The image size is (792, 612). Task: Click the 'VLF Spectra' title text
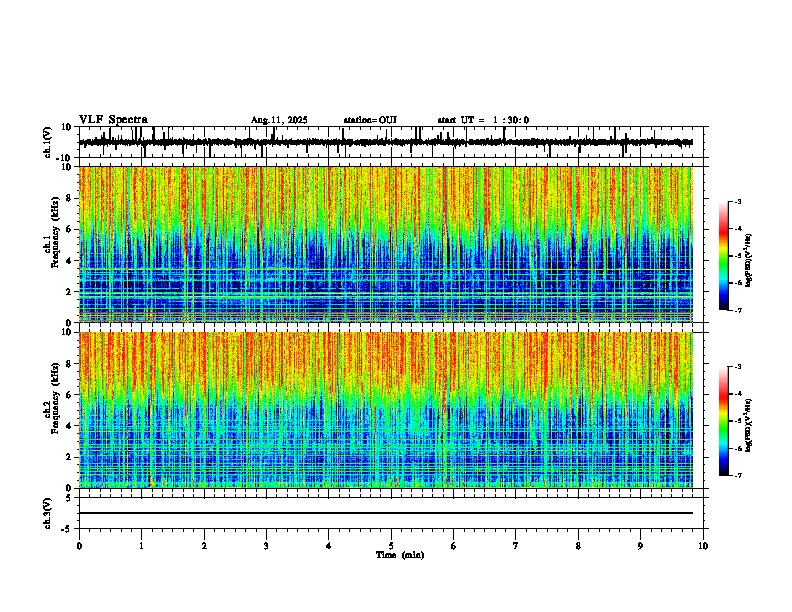pos(113,120)
